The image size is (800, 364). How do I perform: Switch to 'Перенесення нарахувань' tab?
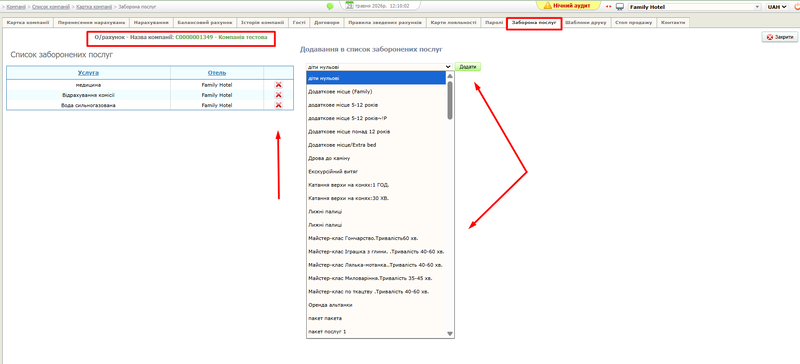coord(91,22)
